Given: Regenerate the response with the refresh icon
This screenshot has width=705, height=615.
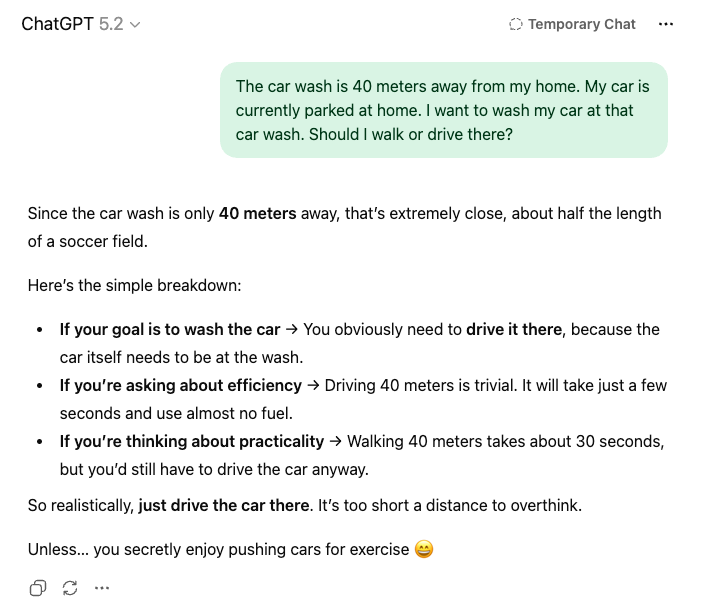Looking at the screenshot, I should [70, 588].
